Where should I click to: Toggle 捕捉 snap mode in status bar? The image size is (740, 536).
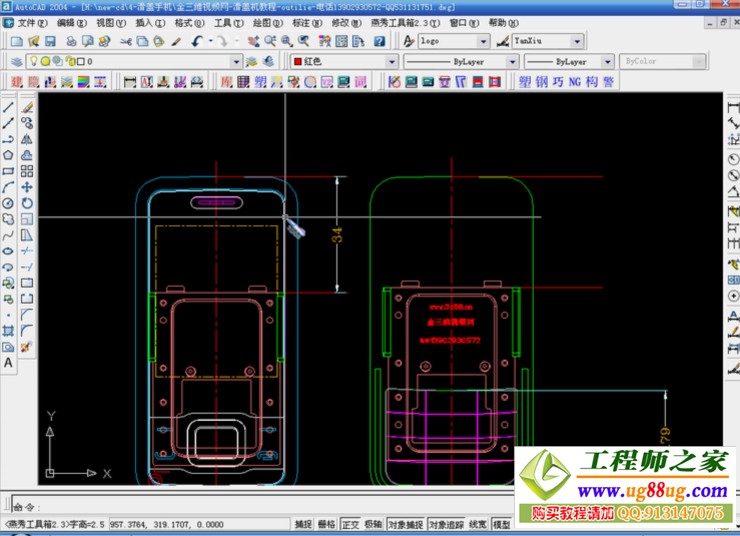304,524
